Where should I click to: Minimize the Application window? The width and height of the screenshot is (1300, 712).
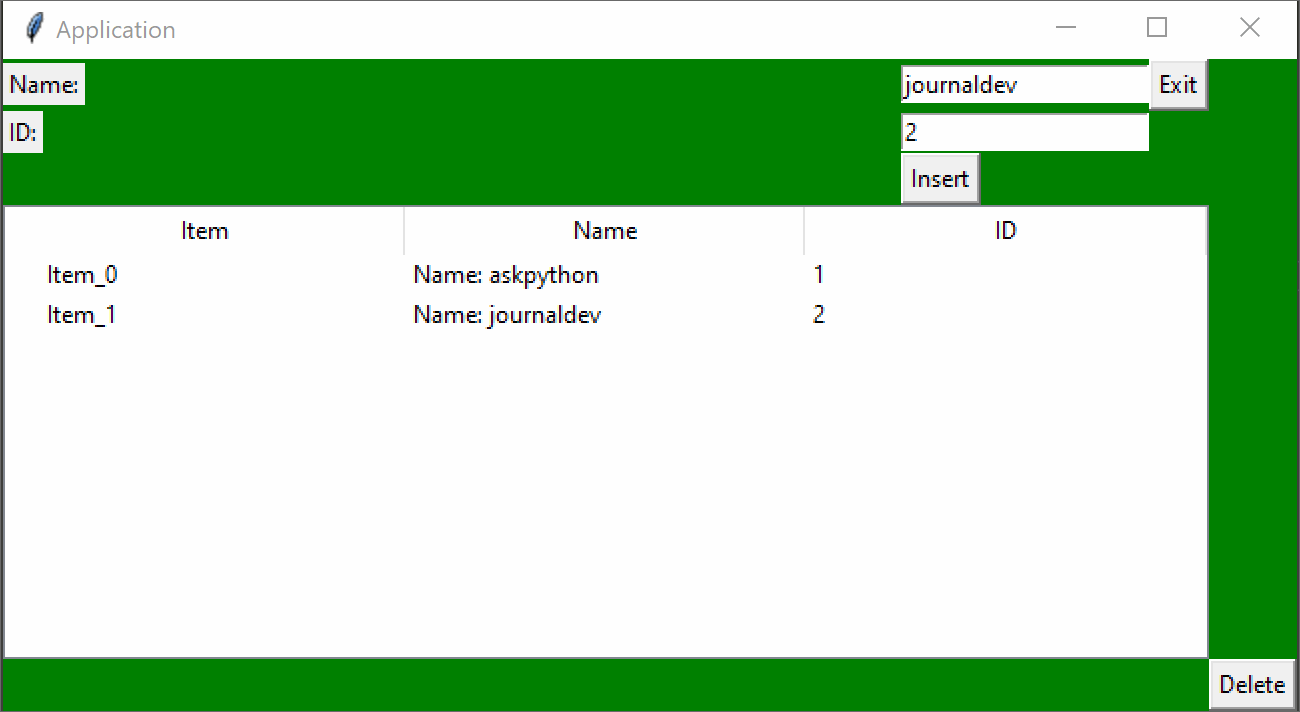pos(1066,27)
